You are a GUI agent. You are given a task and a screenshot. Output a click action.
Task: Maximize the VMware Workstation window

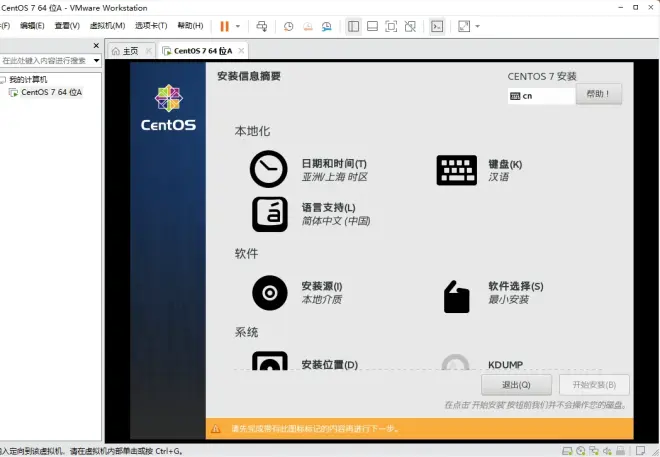click(x=636, y=7)
